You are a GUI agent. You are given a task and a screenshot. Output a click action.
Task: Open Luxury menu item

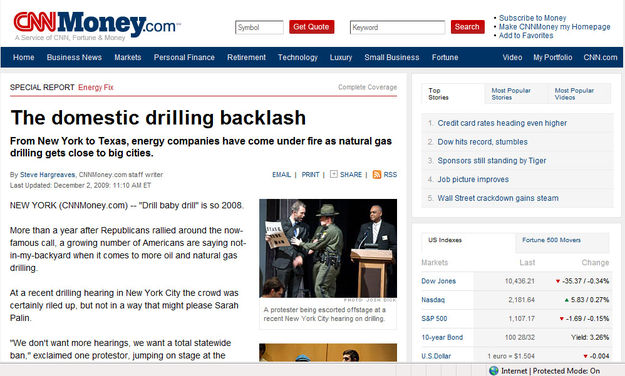point(341,57)
